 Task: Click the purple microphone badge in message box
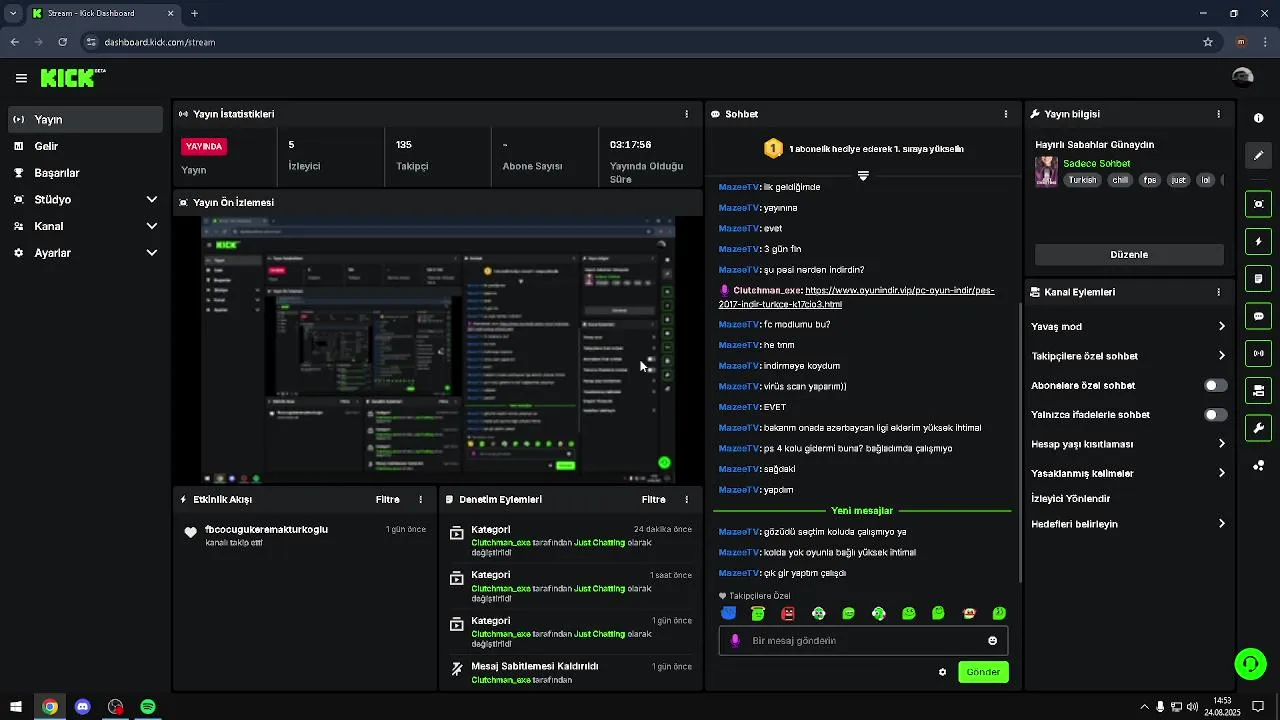click(735, 641)
